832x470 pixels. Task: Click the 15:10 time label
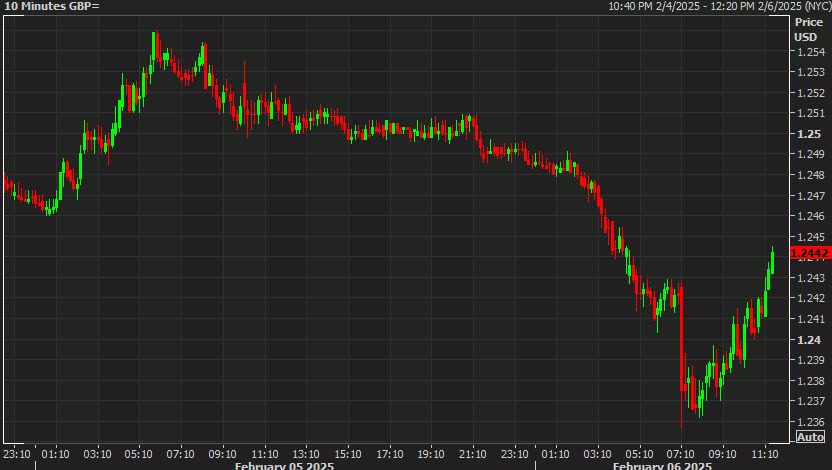tap(348, 454)
